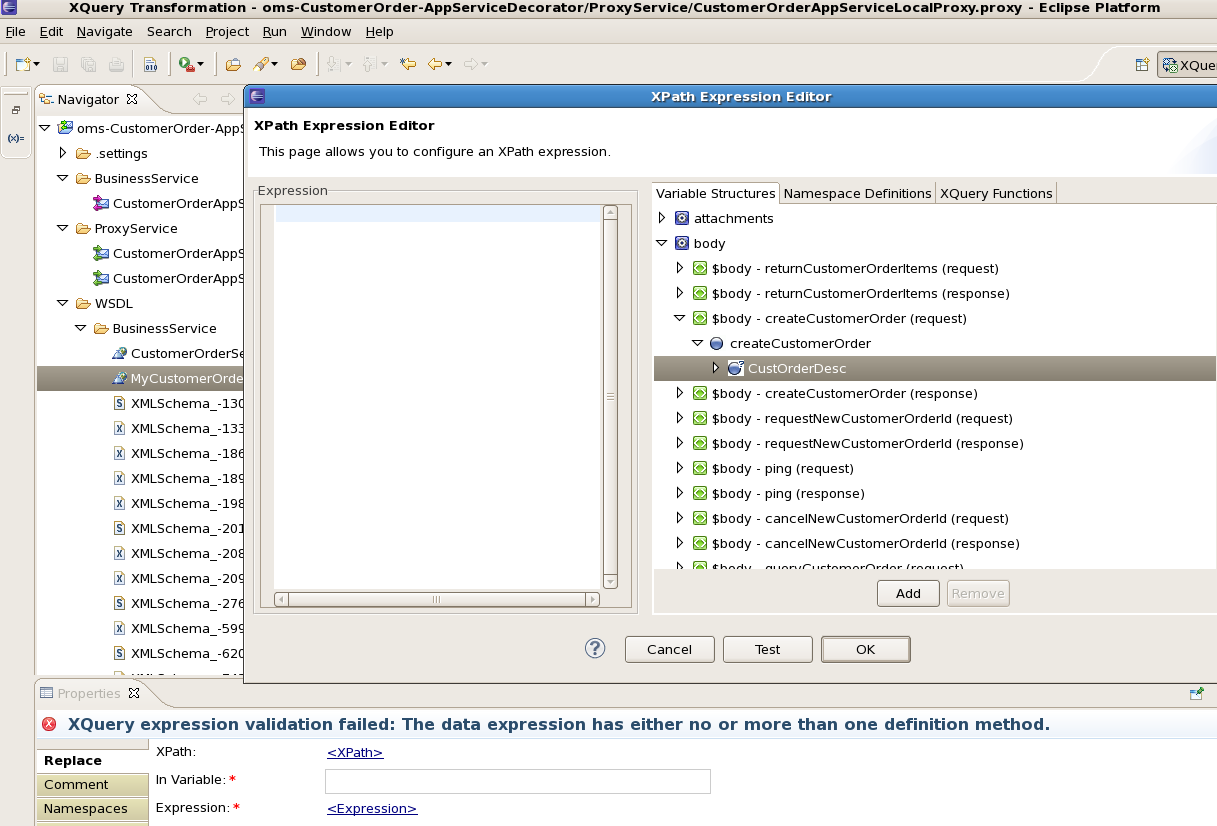This screenshot has width=1217, height=826.
Task: Open the Back history dropdown arrow
Action: (449, 64)
